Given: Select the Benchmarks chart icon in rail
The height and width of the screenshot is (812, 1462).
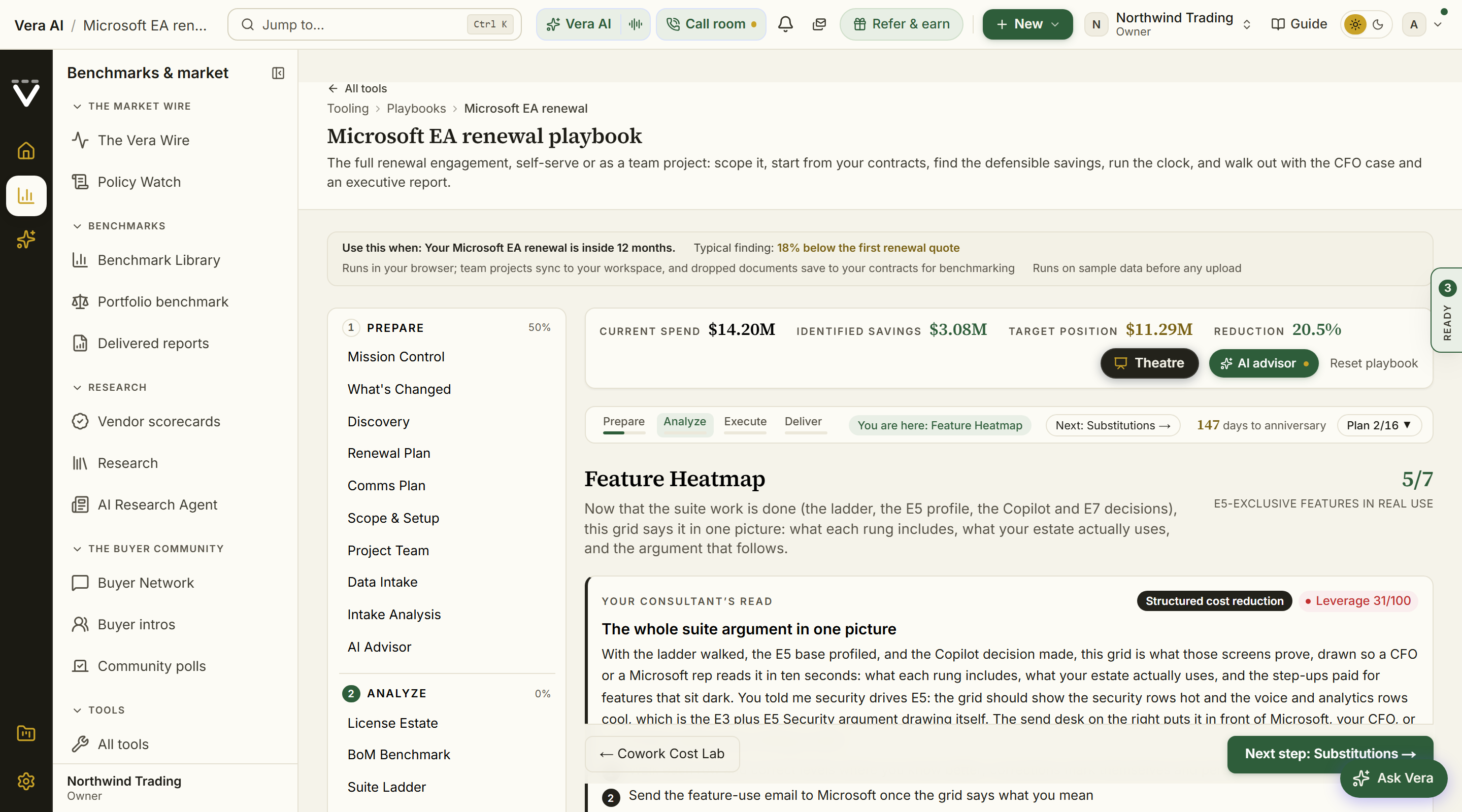Looking at the screenshot, I should pyautogui.click(x=26, y=196).
